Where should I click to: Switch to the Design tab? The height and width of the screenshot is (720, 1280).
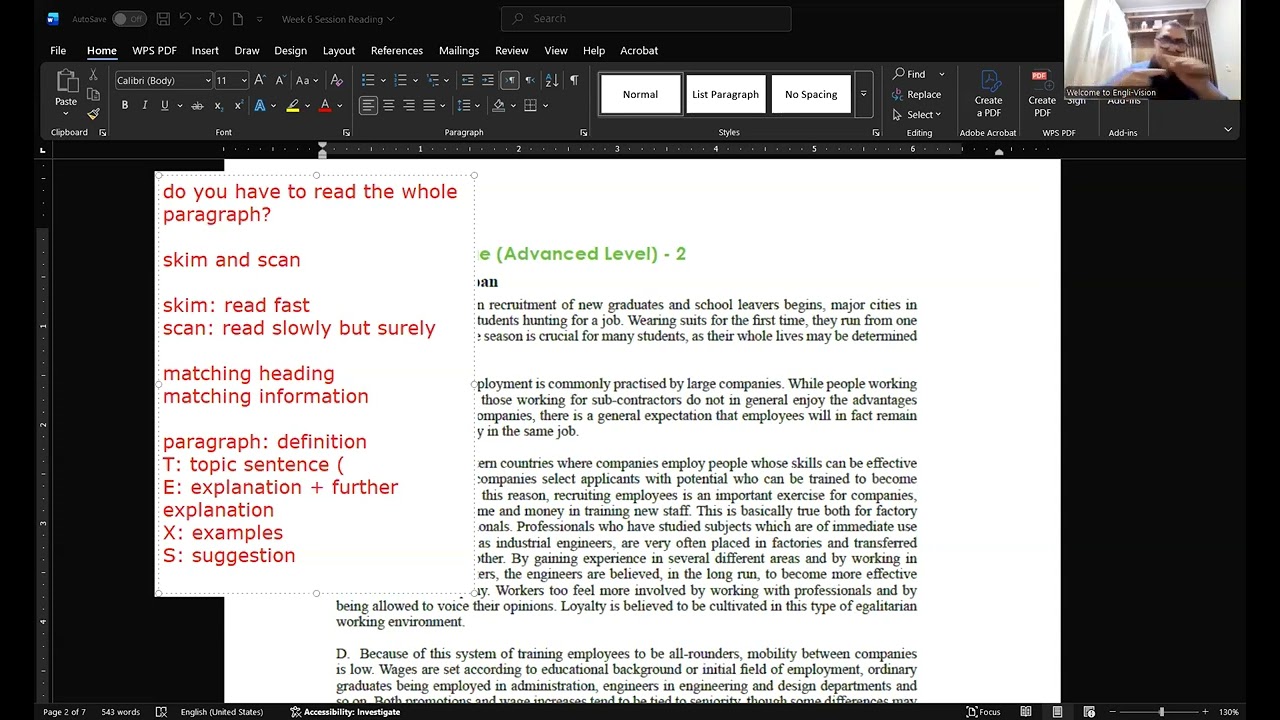tap(290, 50)
